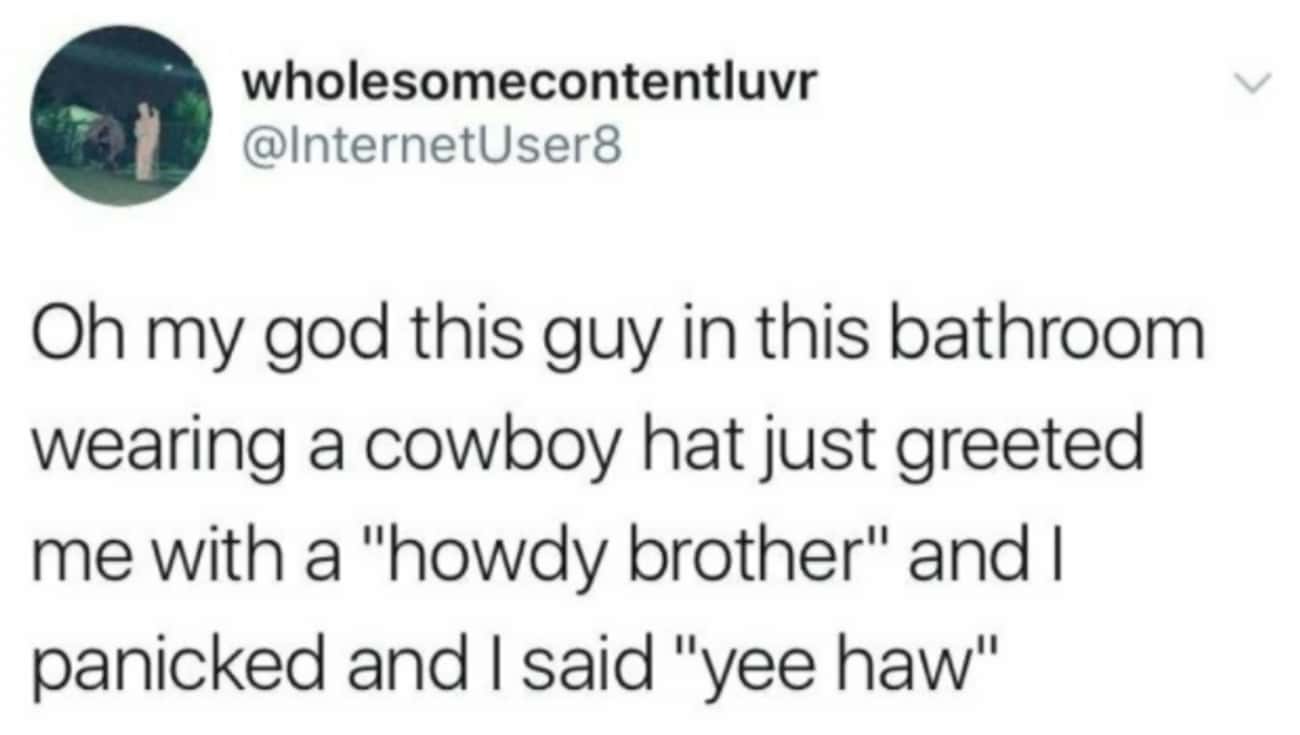Click the round profile avatar picture
This screenshot has height=735, width=1300.
click(x=122, y=116)
